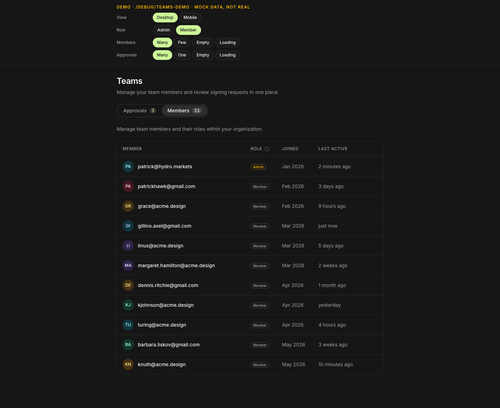Click the PA avatar for patrick@hydro.markets
Image resolution: width=500 pixels, height=408 pixels.
point(128,166)
